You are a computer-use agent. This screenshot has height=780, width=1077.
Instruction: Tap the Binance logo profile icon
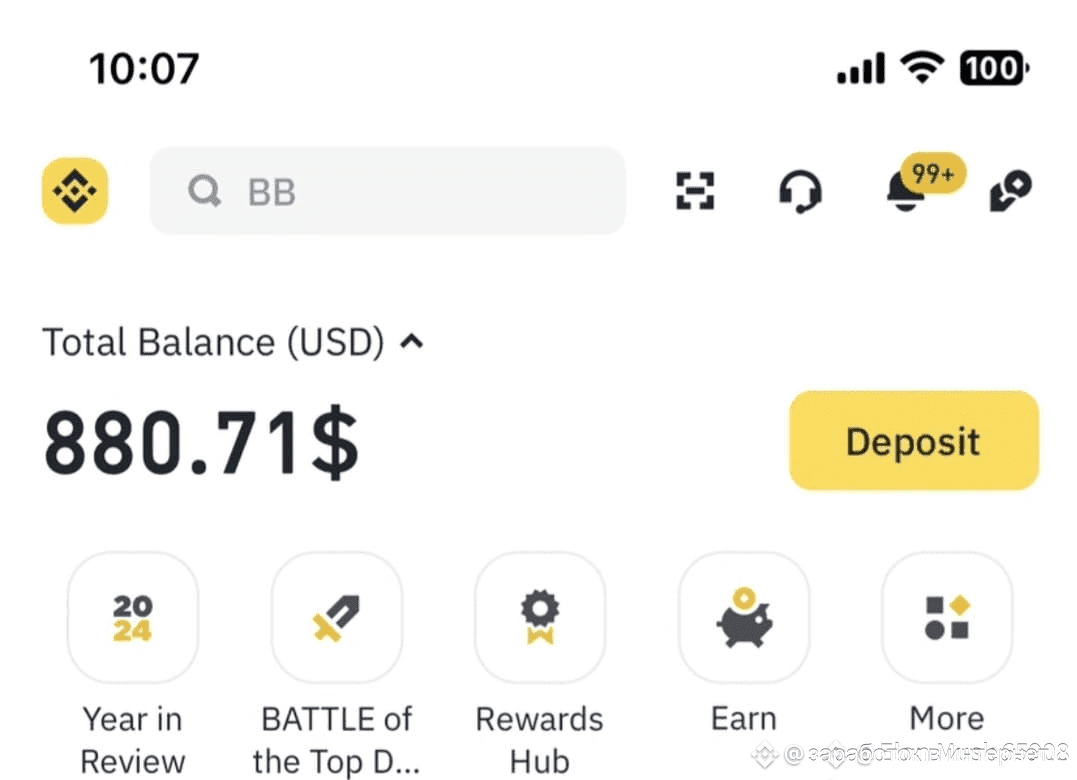(x=75, y=190)
